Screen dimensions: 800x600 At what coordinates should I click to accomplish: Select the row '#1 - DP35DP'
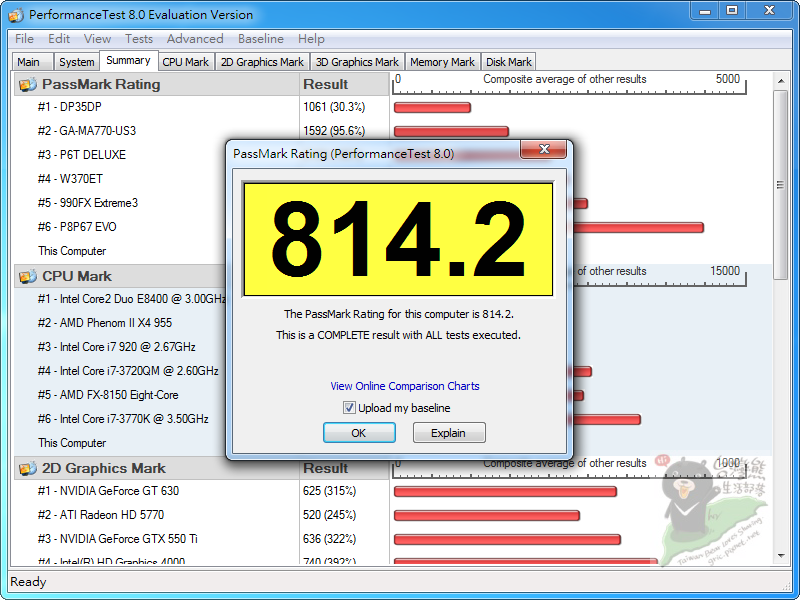click(69, 107)
